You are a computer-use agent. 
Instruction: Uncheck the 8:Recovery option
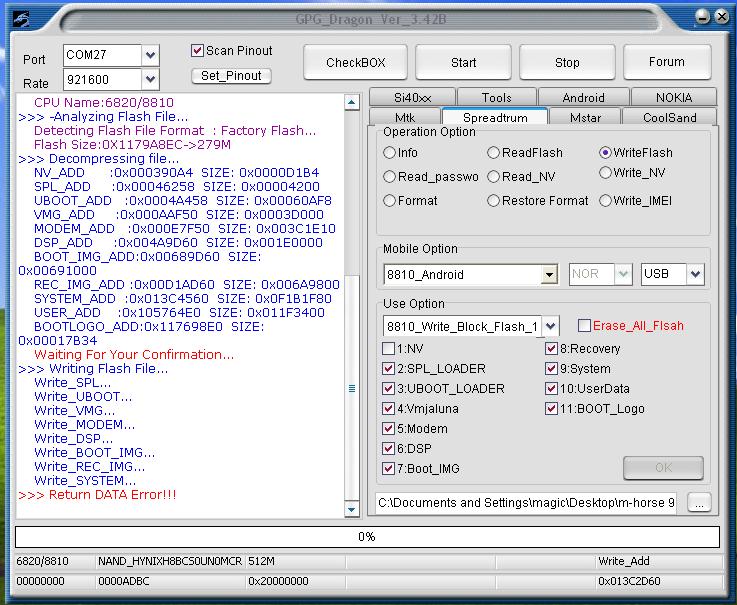pyautogui.click(x=551, y=348)
